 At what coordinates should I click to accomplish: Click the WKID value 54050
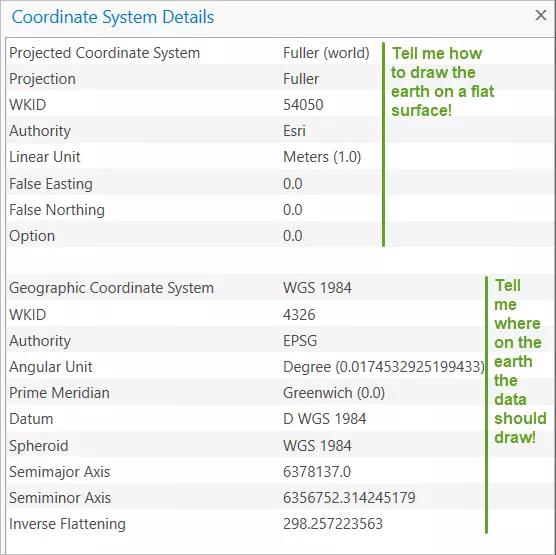[303, 105]
